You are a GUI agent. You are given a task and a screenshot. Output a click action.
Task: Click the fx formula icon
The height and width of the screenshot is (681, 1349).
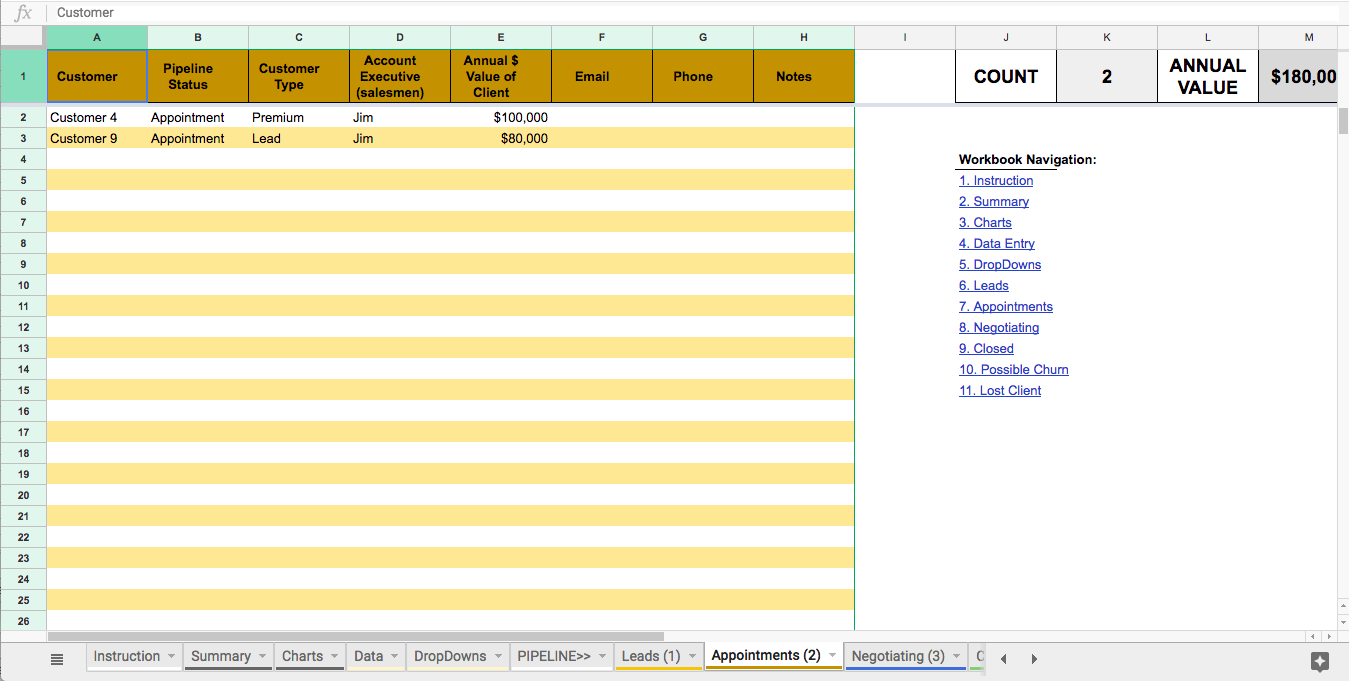(23, 13)
